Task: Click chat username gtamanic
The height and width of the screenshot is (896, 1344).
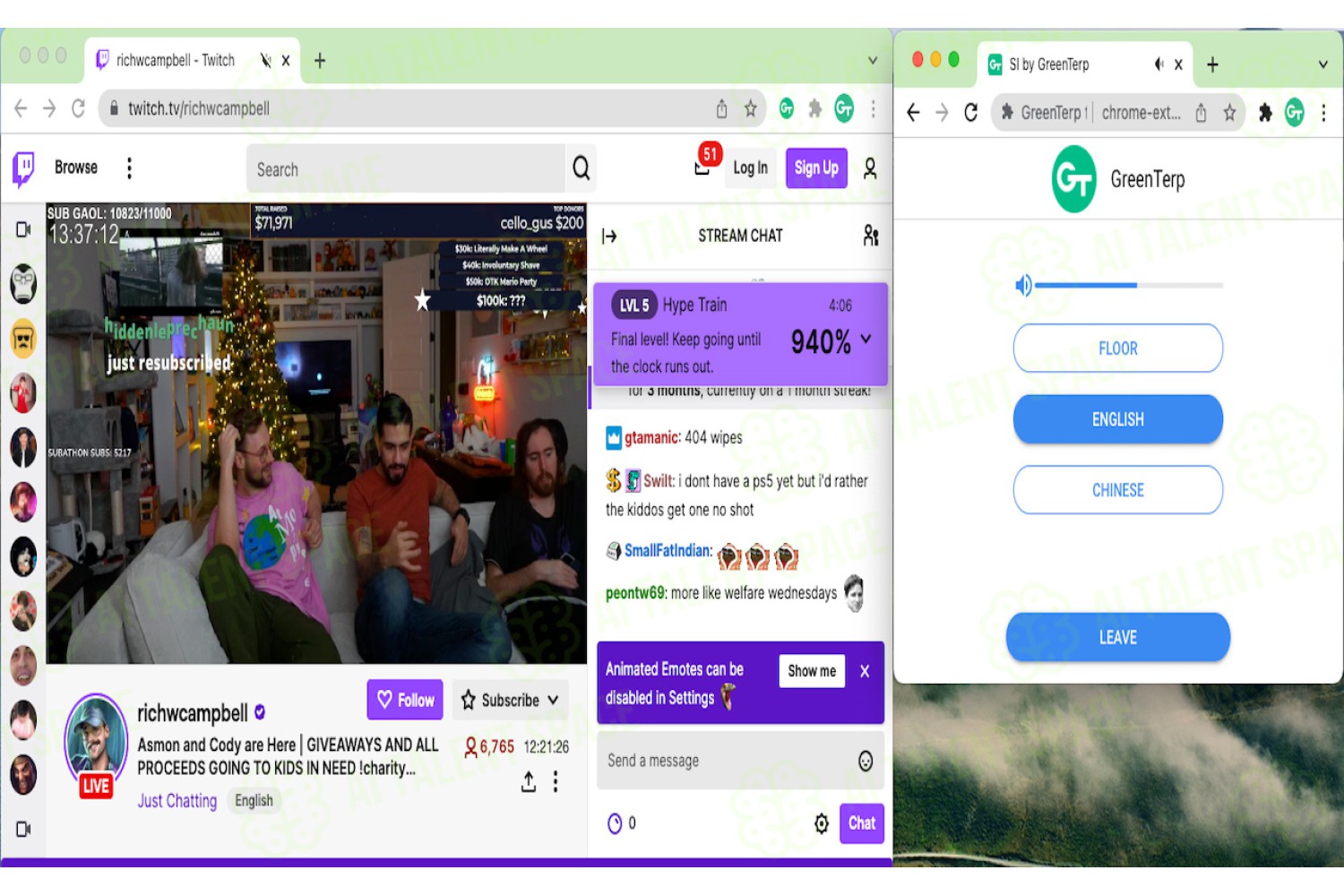Action: point(651,438)
